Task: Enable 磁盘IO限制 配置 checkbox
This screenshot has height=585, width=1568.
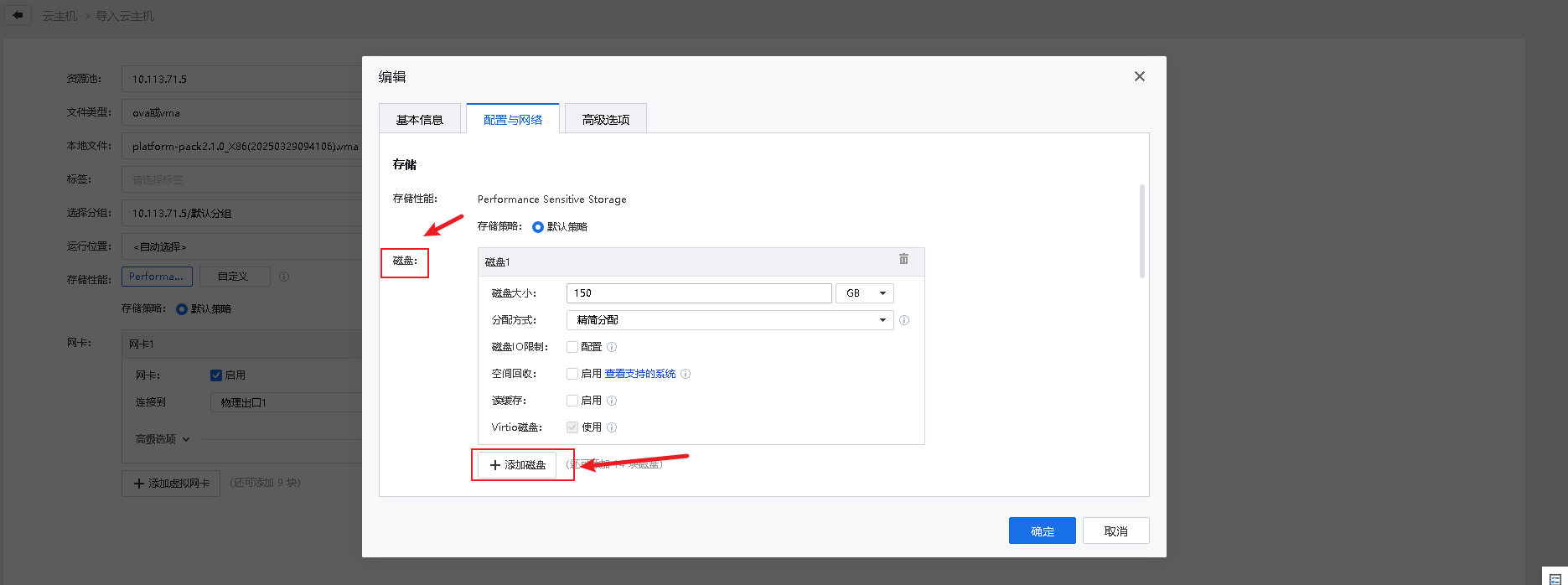Action: (x=572, y=347)
